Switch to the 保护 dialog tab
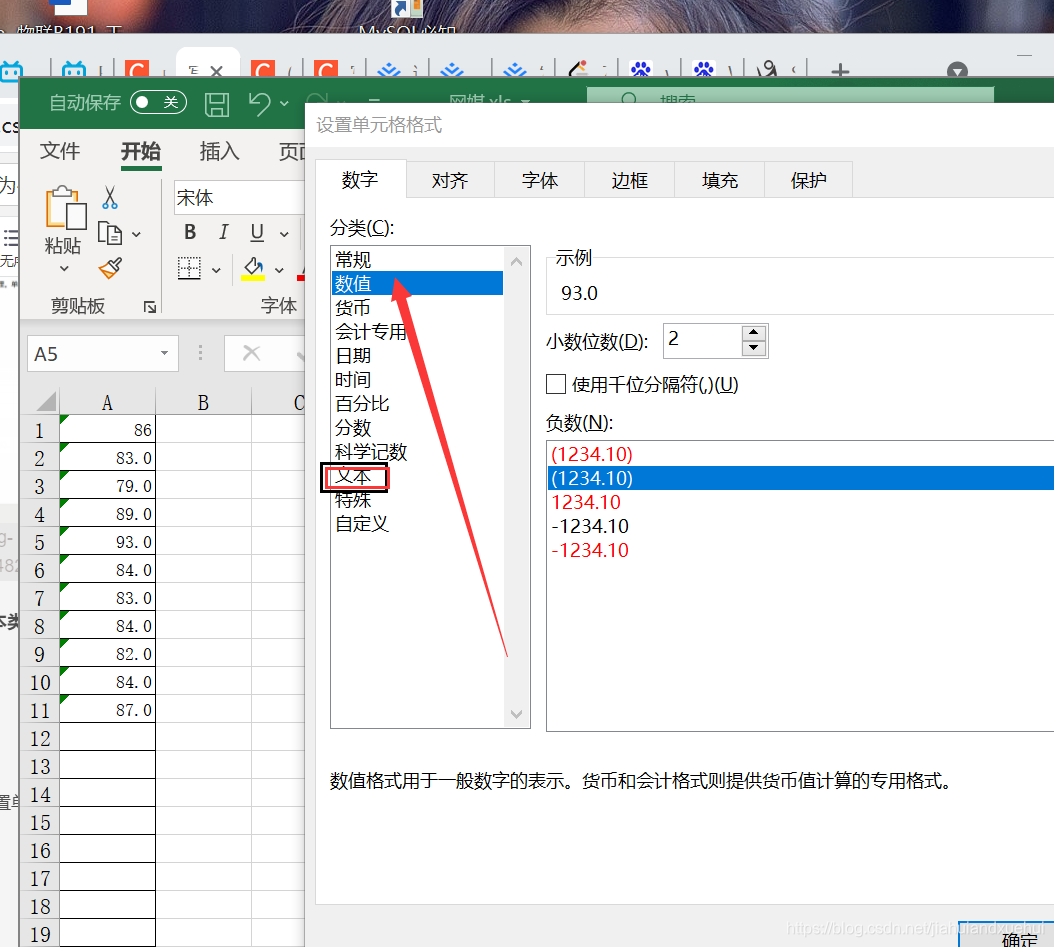This screenshot has height=947, width=1054. [x=809, y=180]
